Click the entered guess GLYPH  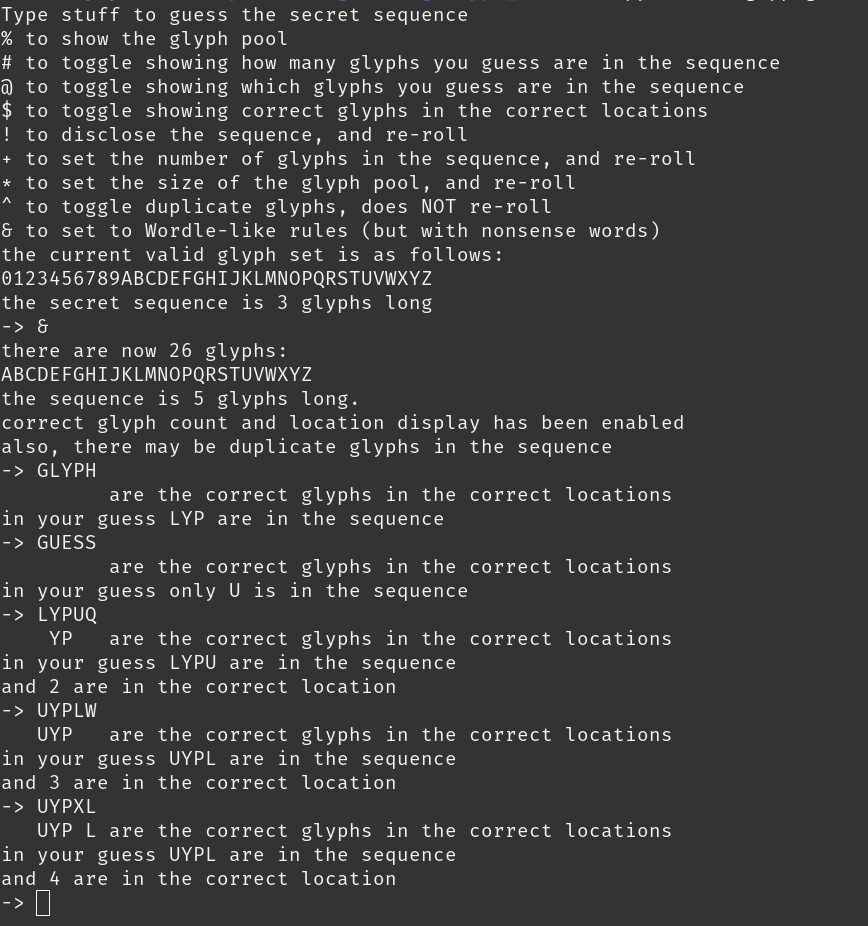[x=67, y=471]
